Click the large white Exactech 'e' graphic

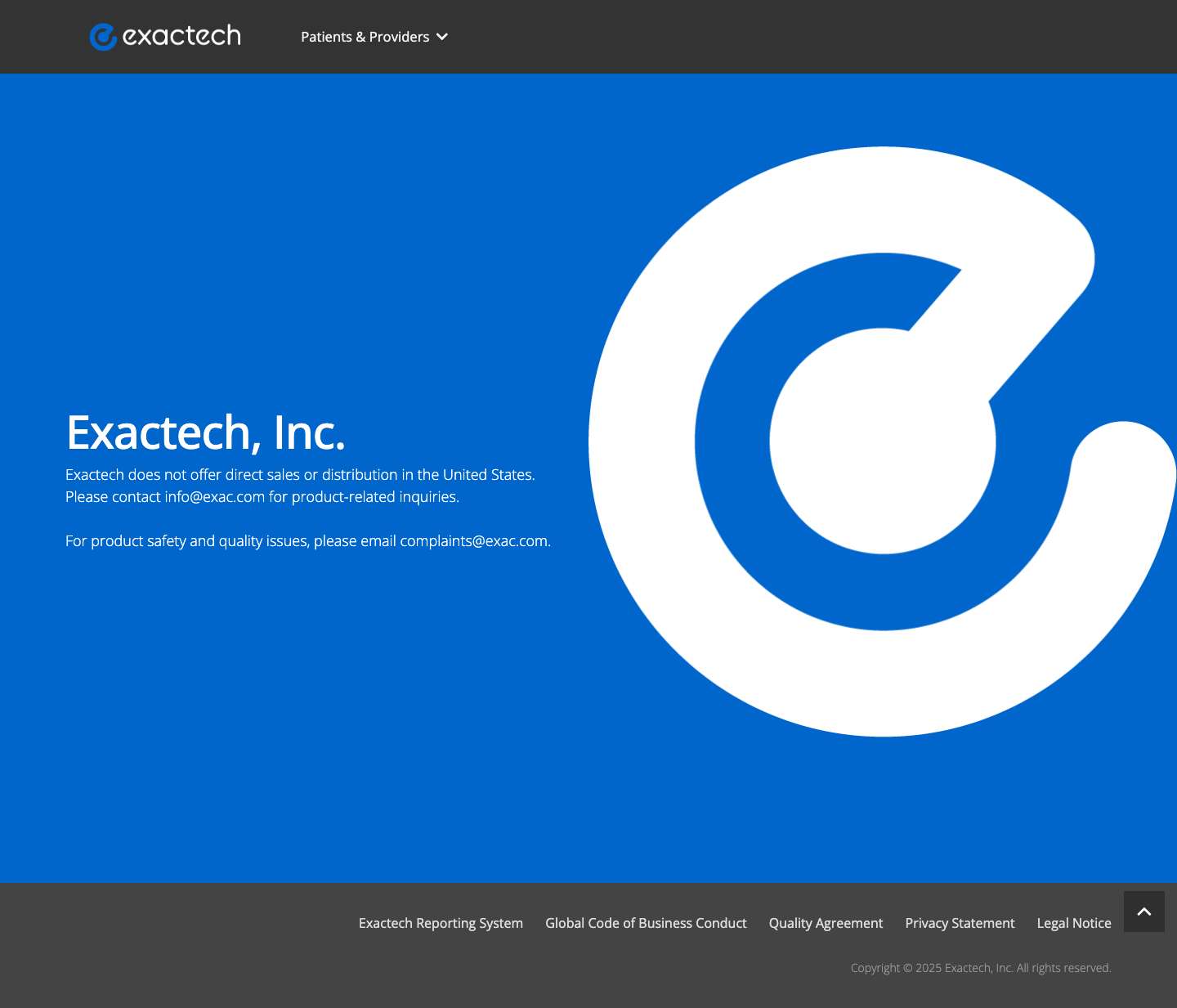pos(883,441)
